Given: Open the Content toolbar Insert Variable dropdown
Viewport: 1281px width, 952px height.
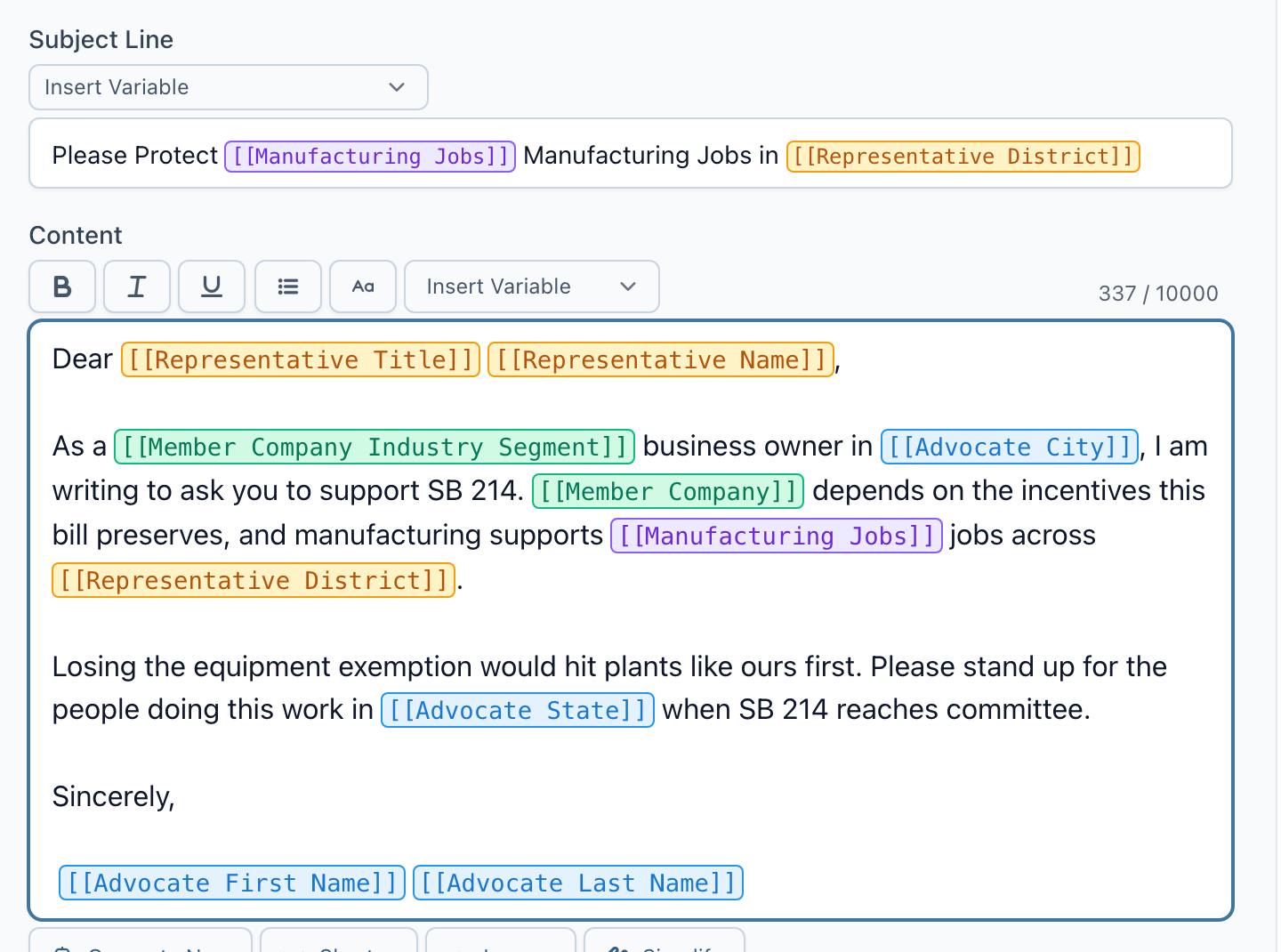Looking at the screenshot, I should click(x=532, y=286).
